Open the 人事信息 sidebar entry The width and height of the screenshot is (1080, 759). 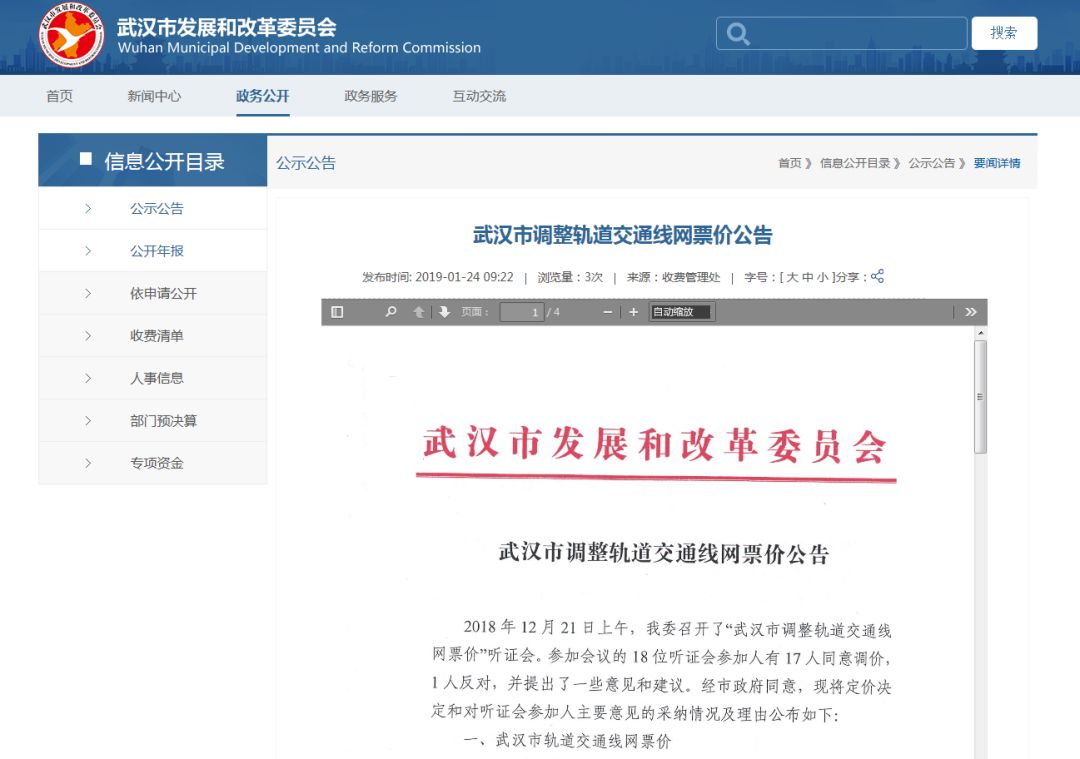click(x=157, y=378)
